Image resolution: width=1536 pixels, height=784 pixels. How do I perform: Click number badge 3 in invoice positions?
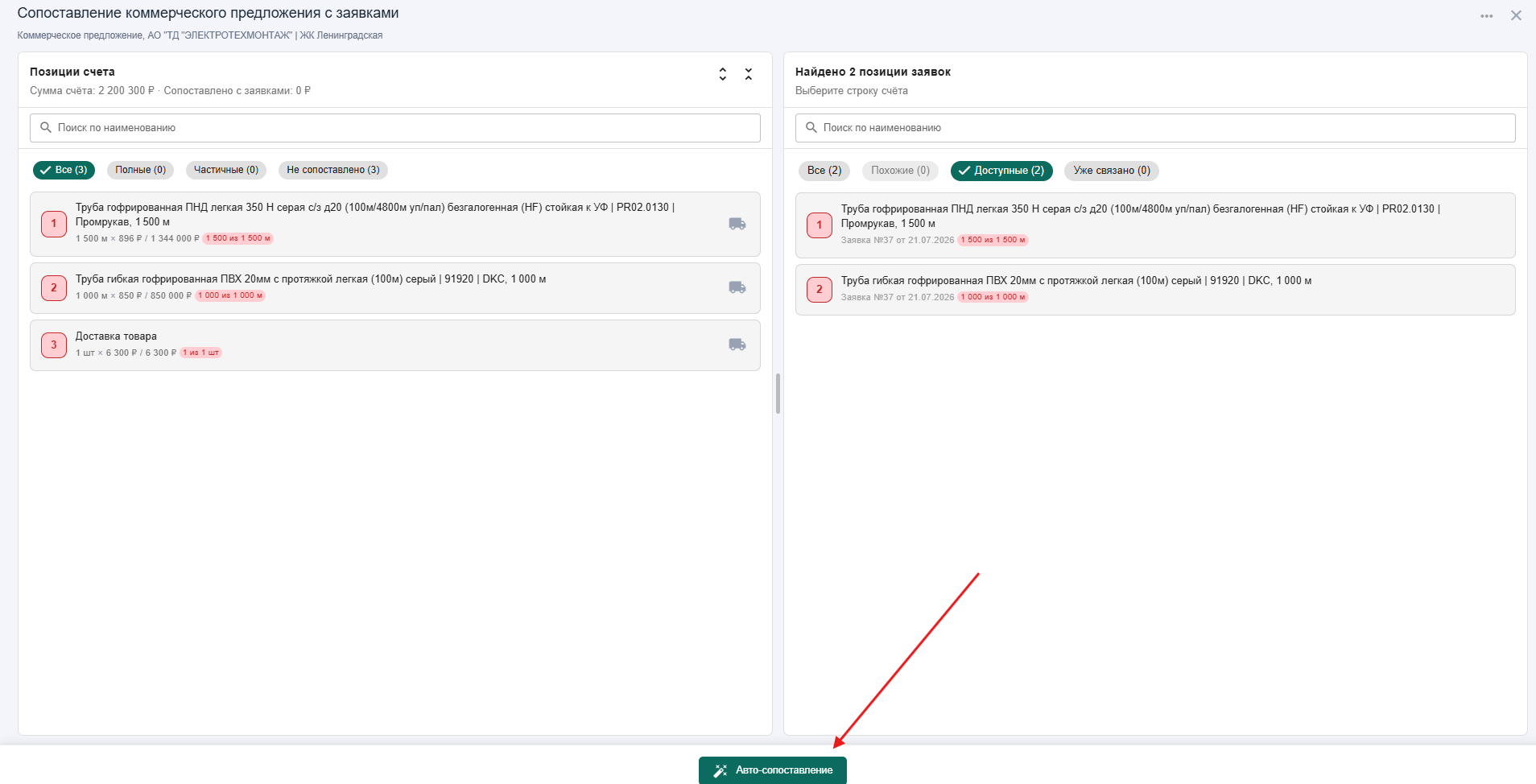pyautogui.click(x=54, y=345)
